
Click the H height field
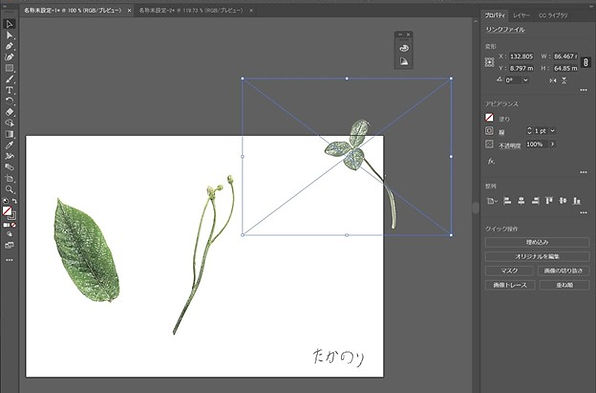566,68
